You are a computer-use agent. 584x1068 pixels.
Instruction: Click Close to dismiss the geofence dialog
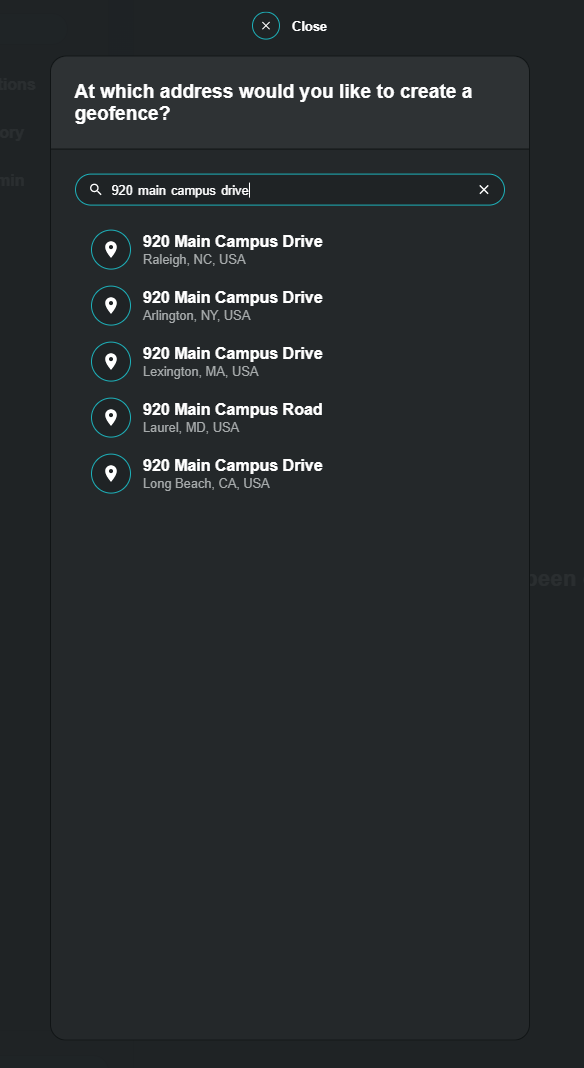pyautogui.click(x=311, y=26)
